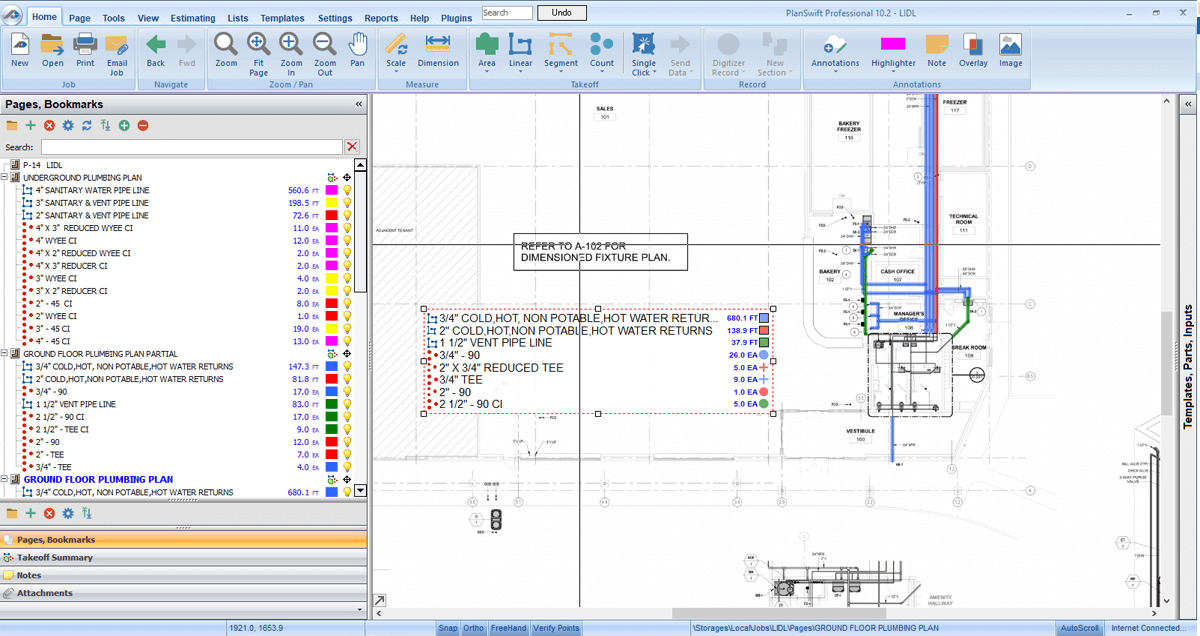Toggle Ortho mode in status bar
Screen dimensions: 1200x636
(473, 628)
